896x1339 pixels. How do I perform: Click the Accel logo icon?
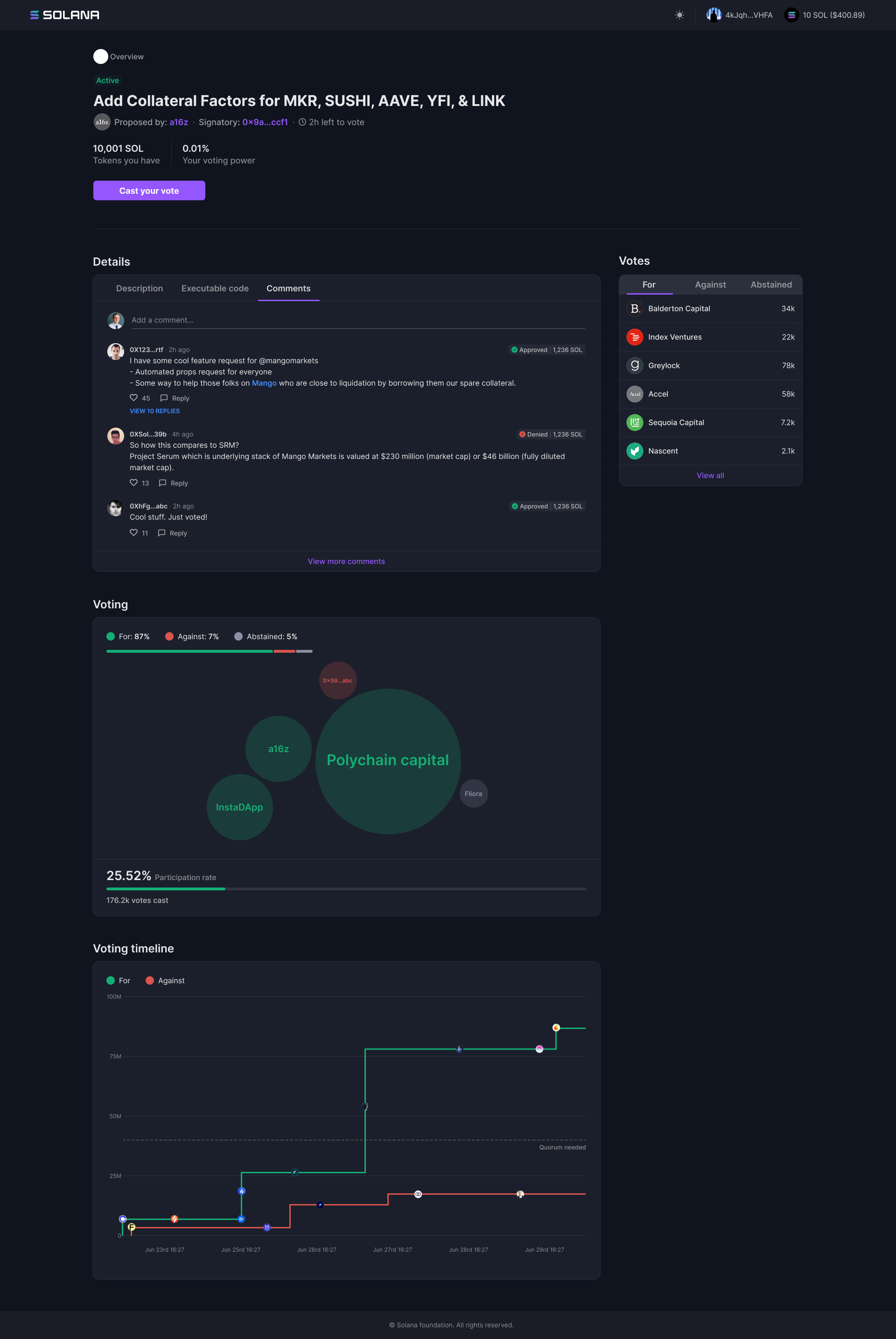634,394
